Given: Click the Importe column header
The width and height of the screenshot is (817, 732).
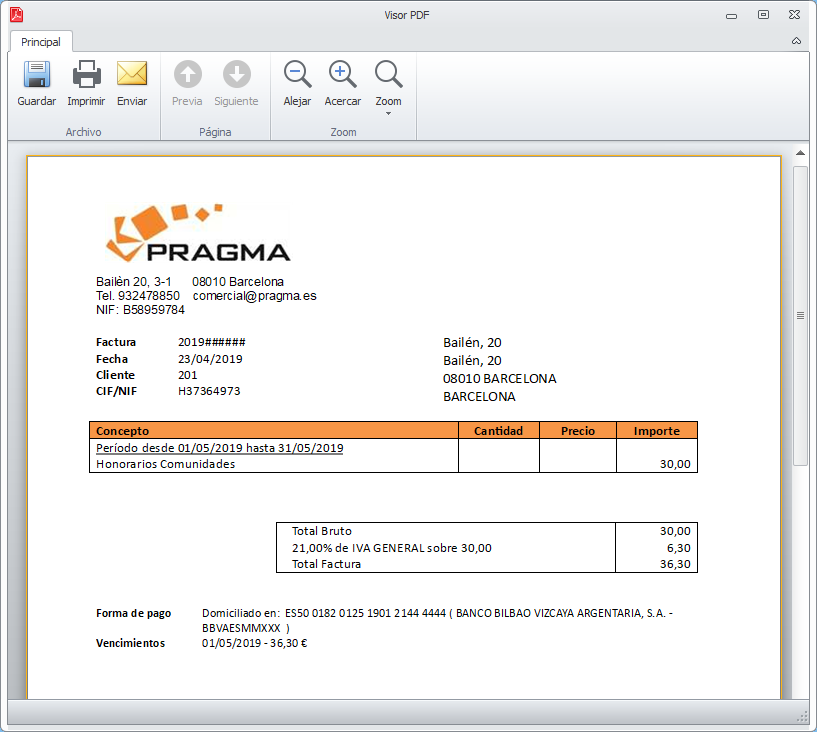Looking at the screenshot, I should (x=656, y=431).
